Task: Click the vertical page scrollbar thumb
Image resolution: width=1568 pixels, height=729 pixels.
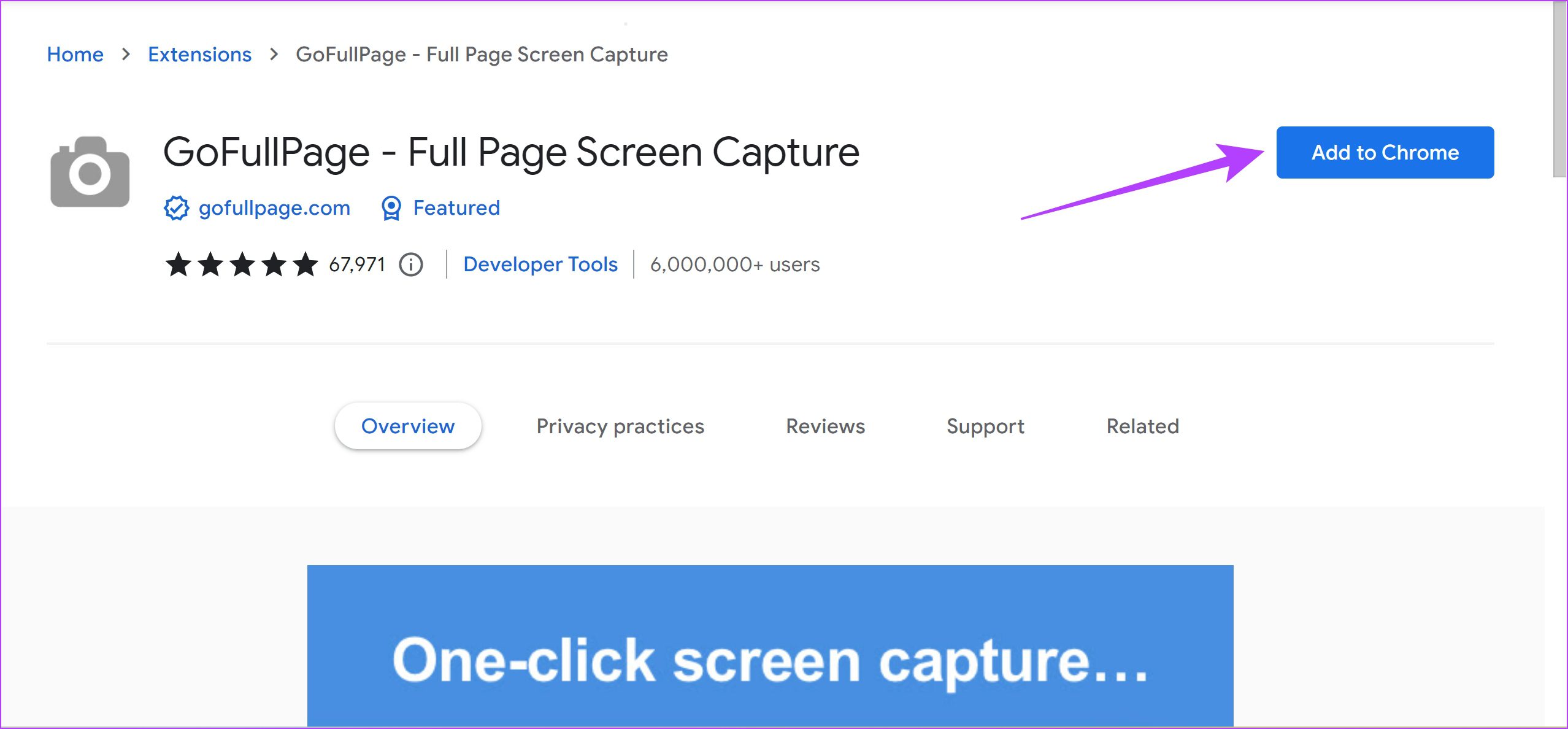Action: tap(1560, 89)
